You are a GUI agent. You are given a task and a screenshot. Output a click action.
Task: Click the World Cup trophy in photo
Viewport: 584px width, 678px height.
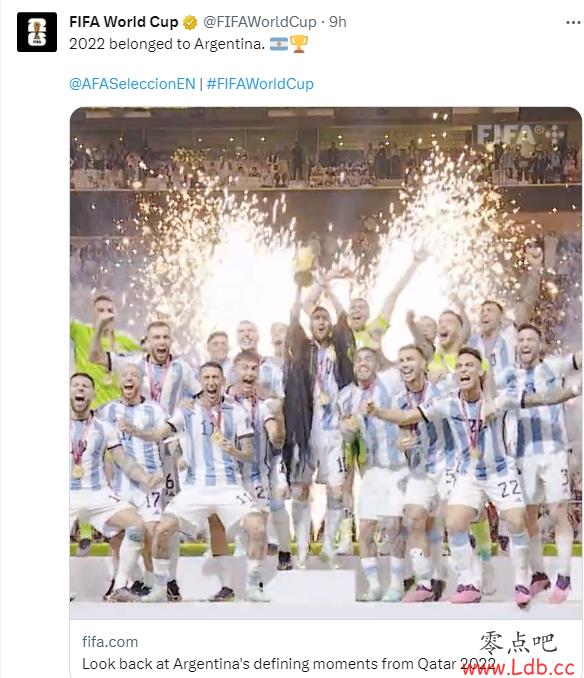[306, 265]
